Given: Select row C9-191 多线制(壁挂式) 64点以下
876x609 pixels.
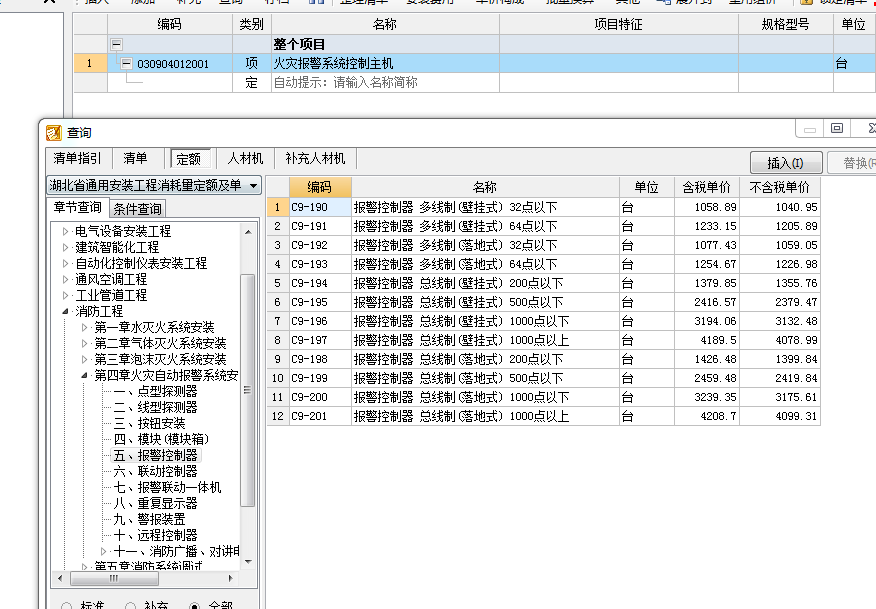Looking at the screenshot, I should point(485,226).
